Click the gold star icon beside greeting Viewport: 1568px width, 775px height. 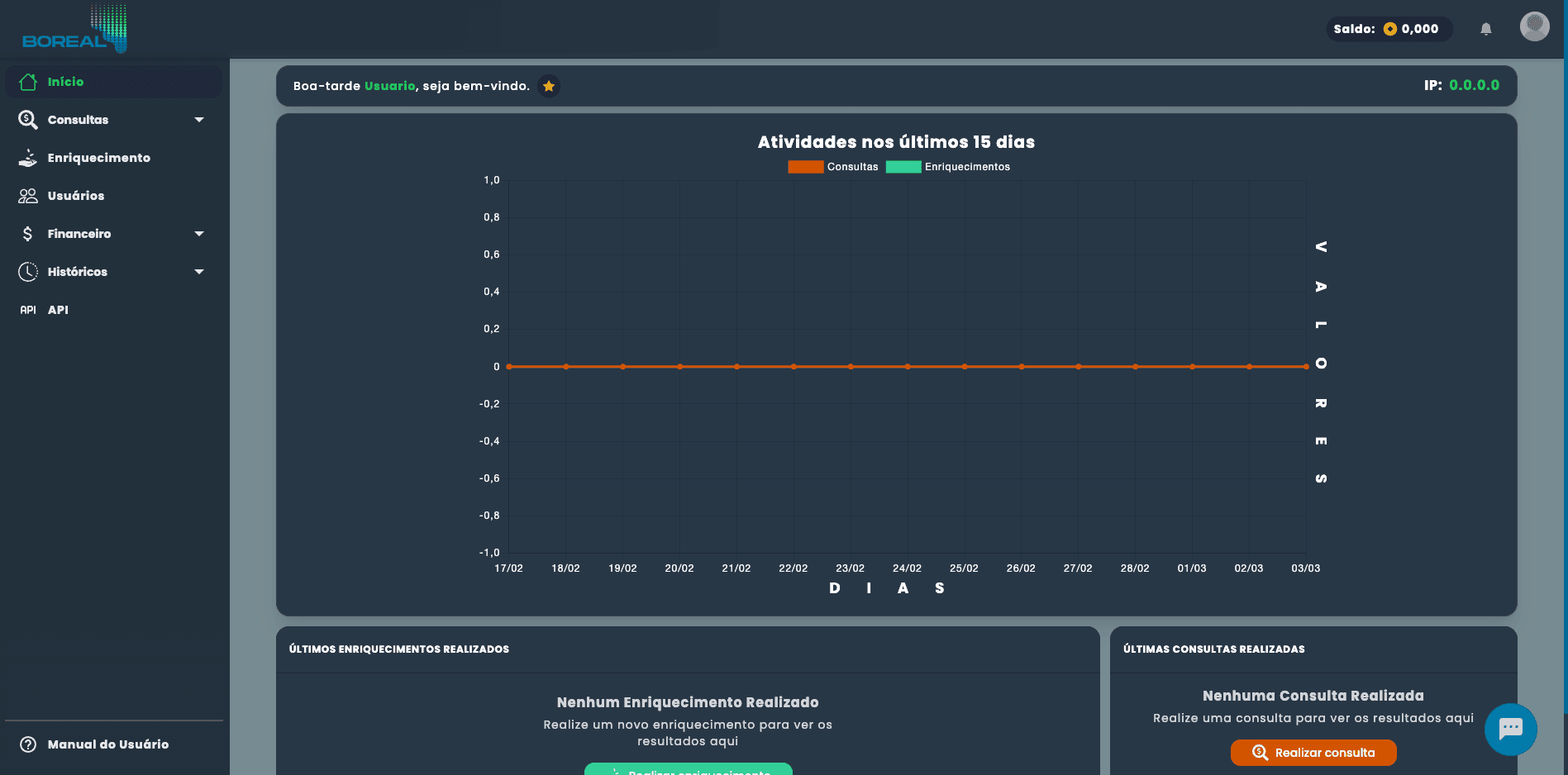click(x=549, y=86)
